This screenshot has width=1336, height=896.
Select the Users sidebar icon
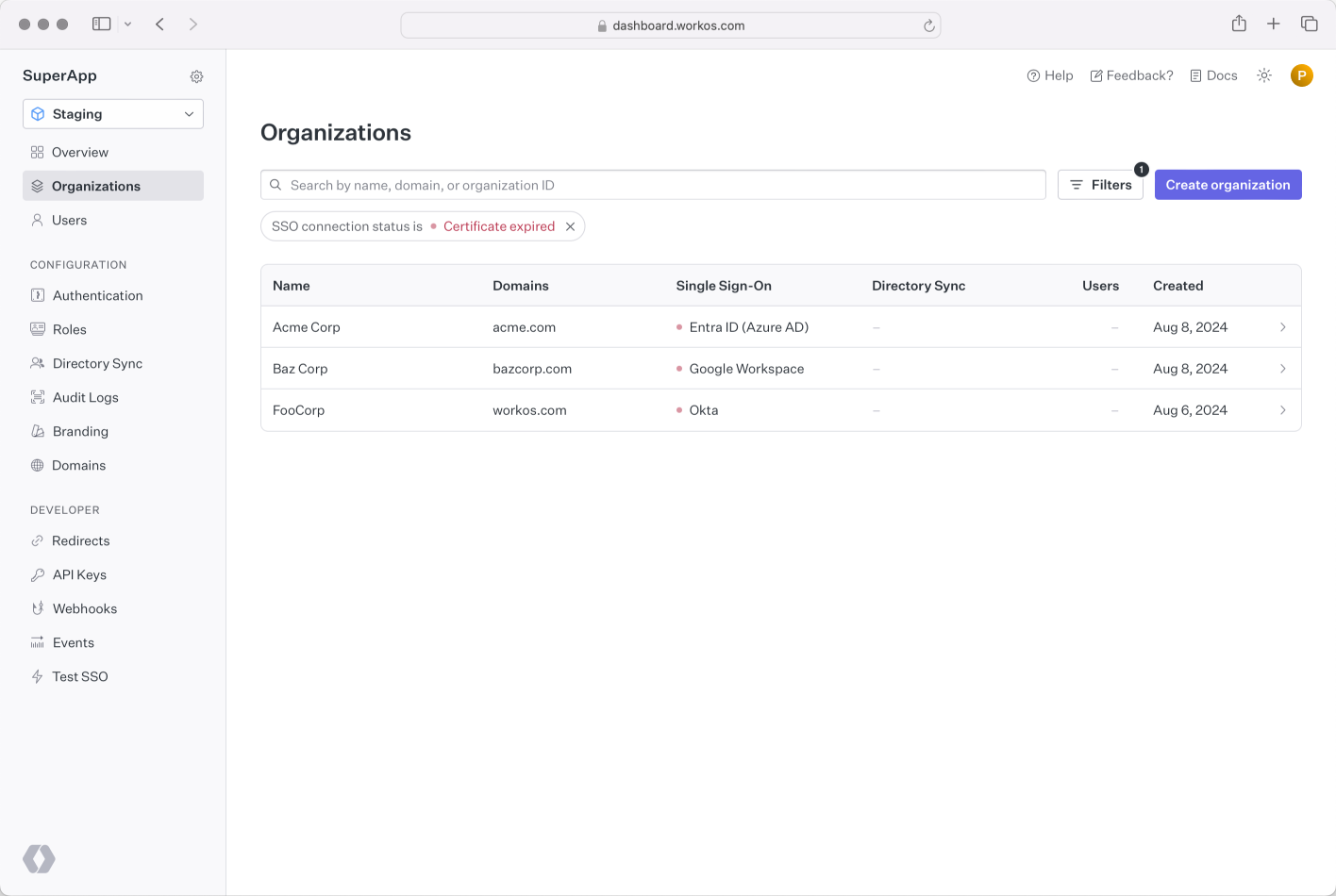38,220
